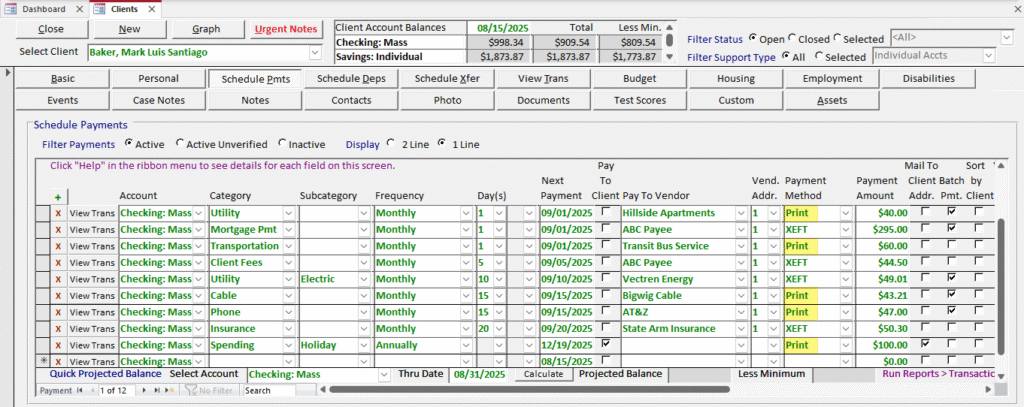Click the green plus add-row icon
This screenshot has height=407, width=1024.
click(x=58, y=197)
